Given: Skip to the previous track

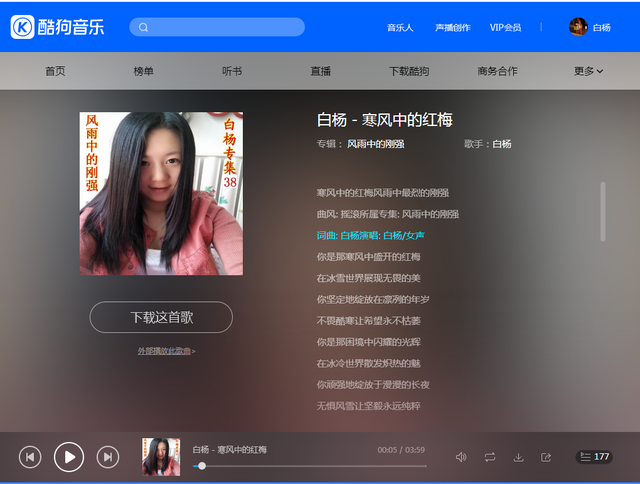Looking at the screenshot, I should pos(30,457).
